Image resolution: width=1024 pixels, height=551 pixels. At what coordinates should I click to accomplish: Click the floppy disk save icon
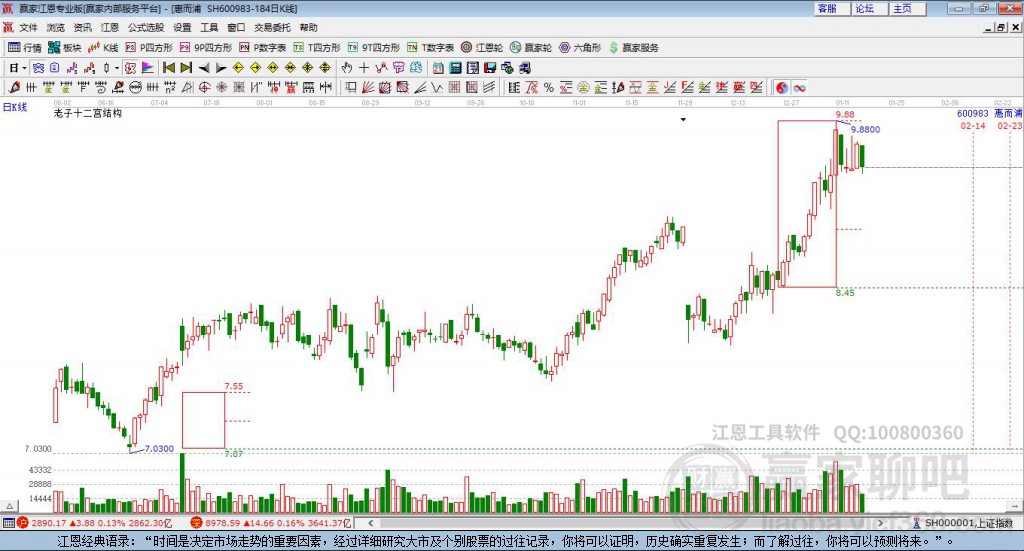[490, 67]
